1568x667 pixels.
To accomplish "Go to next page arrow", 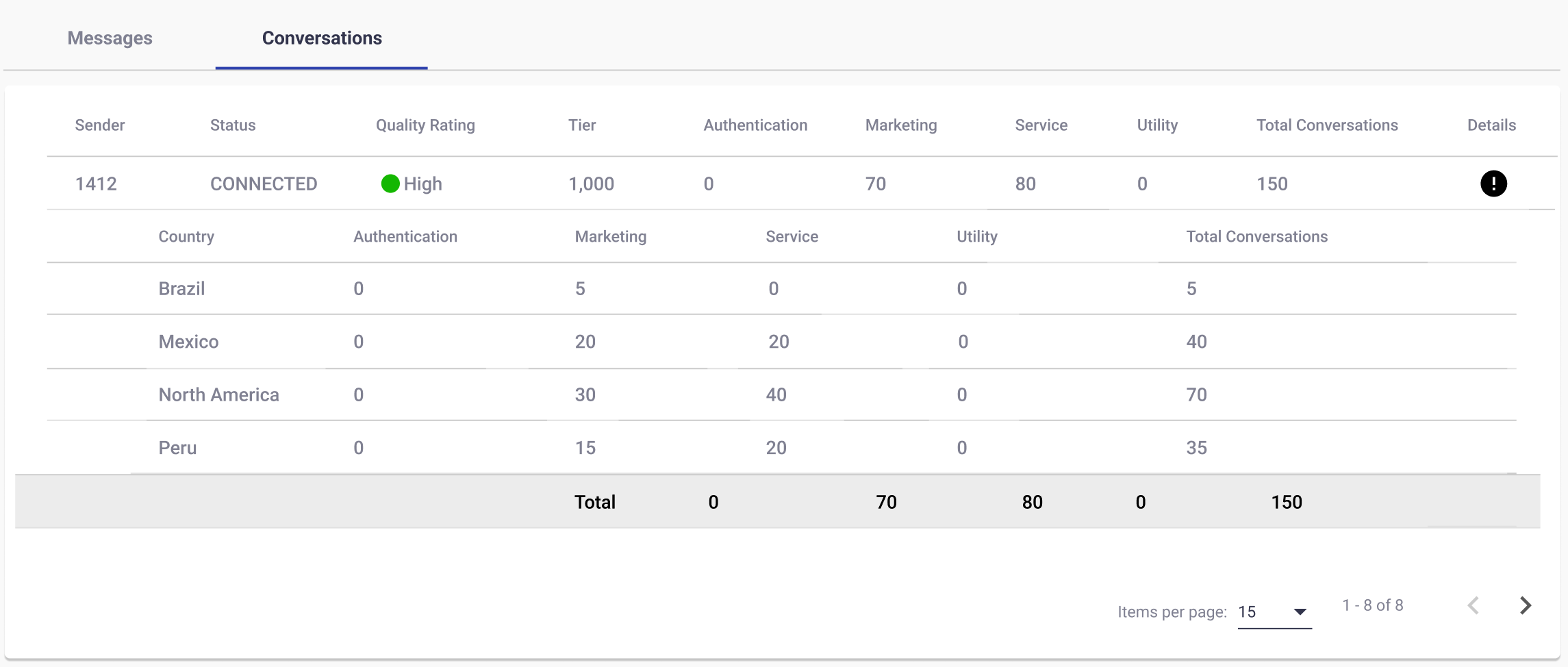I will pos(1526,605).
